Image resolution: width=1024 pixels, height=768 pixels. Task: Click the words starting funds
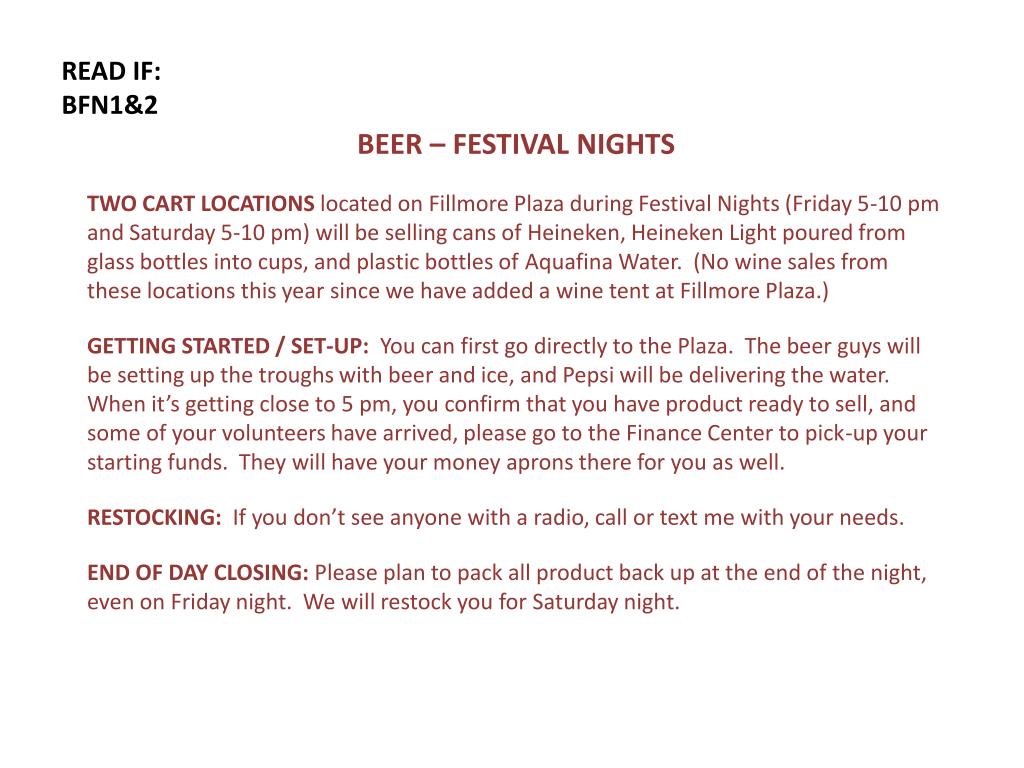(x=157, y=463)
